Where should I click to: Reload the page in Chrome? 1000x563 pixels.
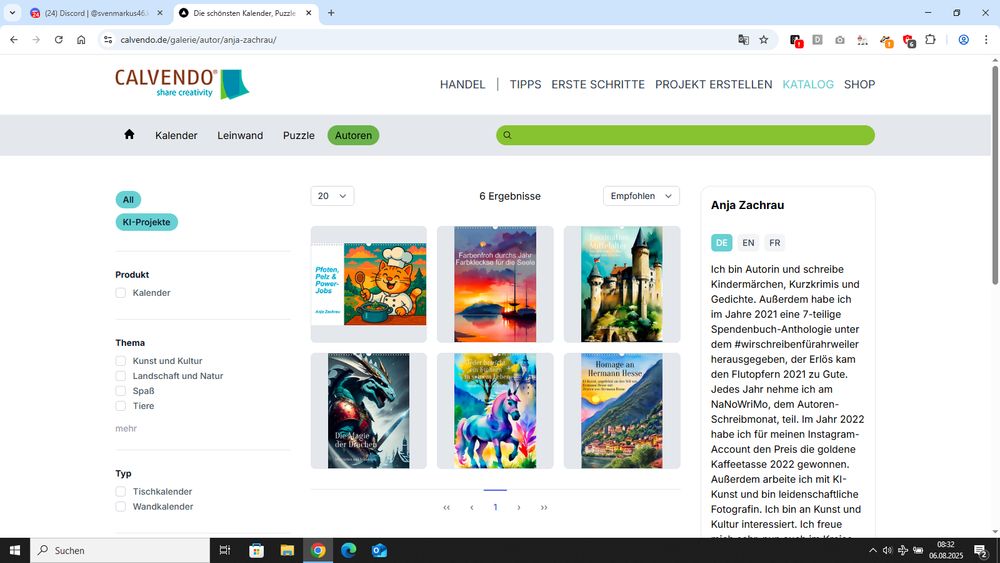click(x=59, y=40)
